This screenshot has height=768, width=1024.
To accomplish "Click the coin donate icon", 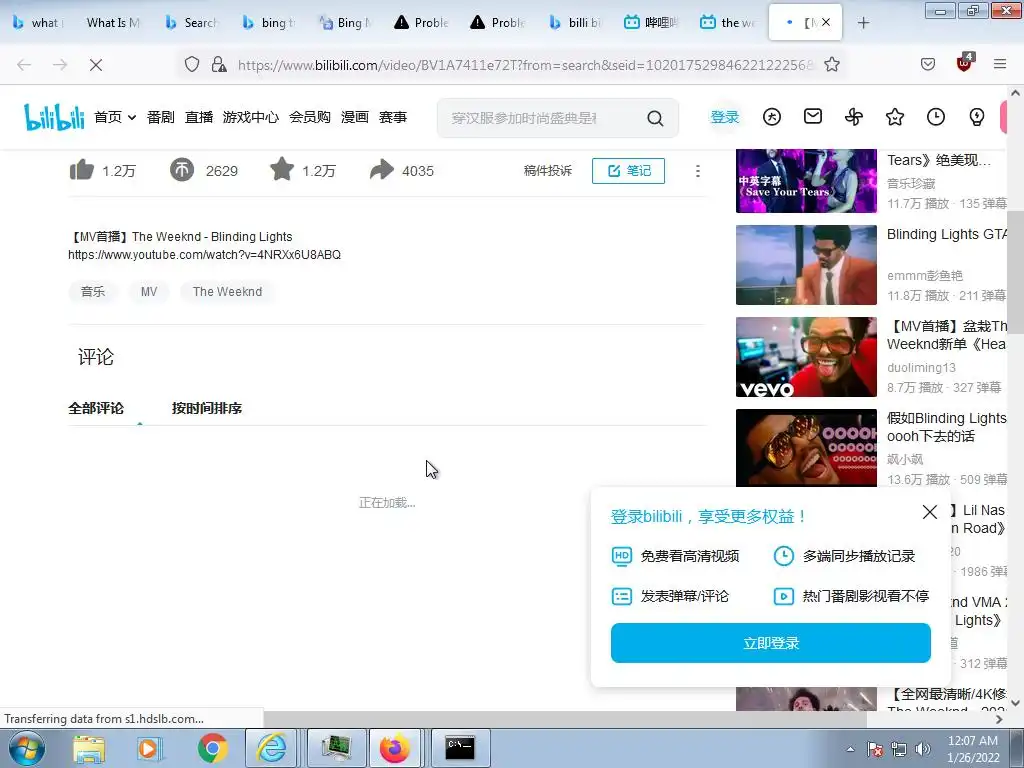I will pos(182,170).
